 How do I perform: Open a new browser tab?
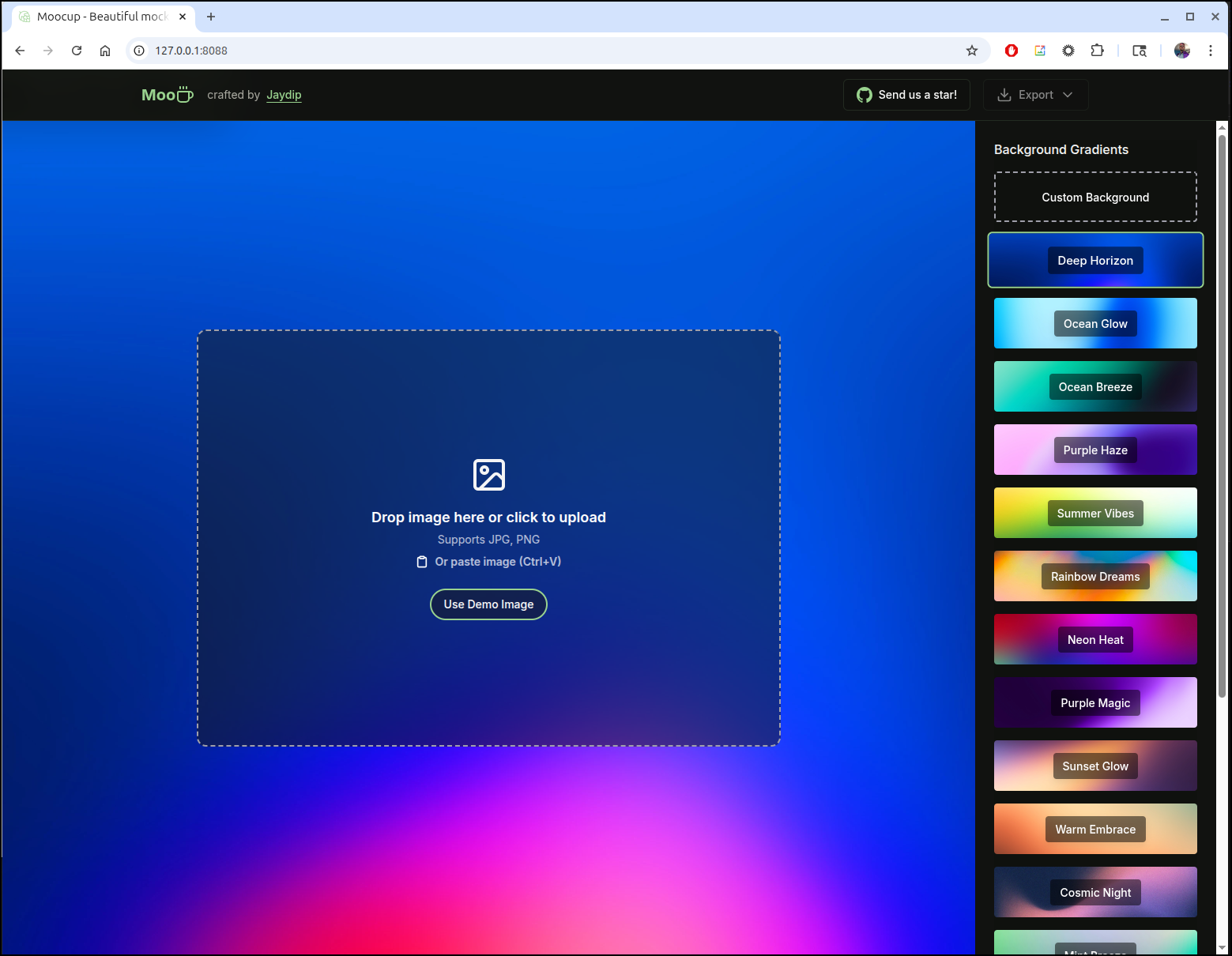tap(211, 17)
